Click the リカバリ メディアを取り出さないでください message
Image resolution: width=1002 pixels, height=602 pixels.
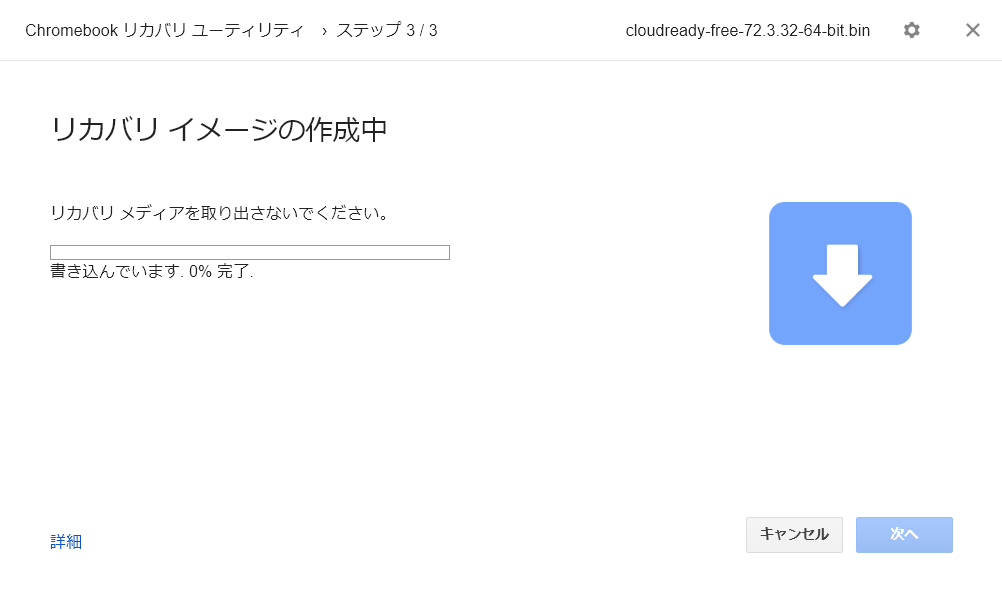click(x=219, y=212)
